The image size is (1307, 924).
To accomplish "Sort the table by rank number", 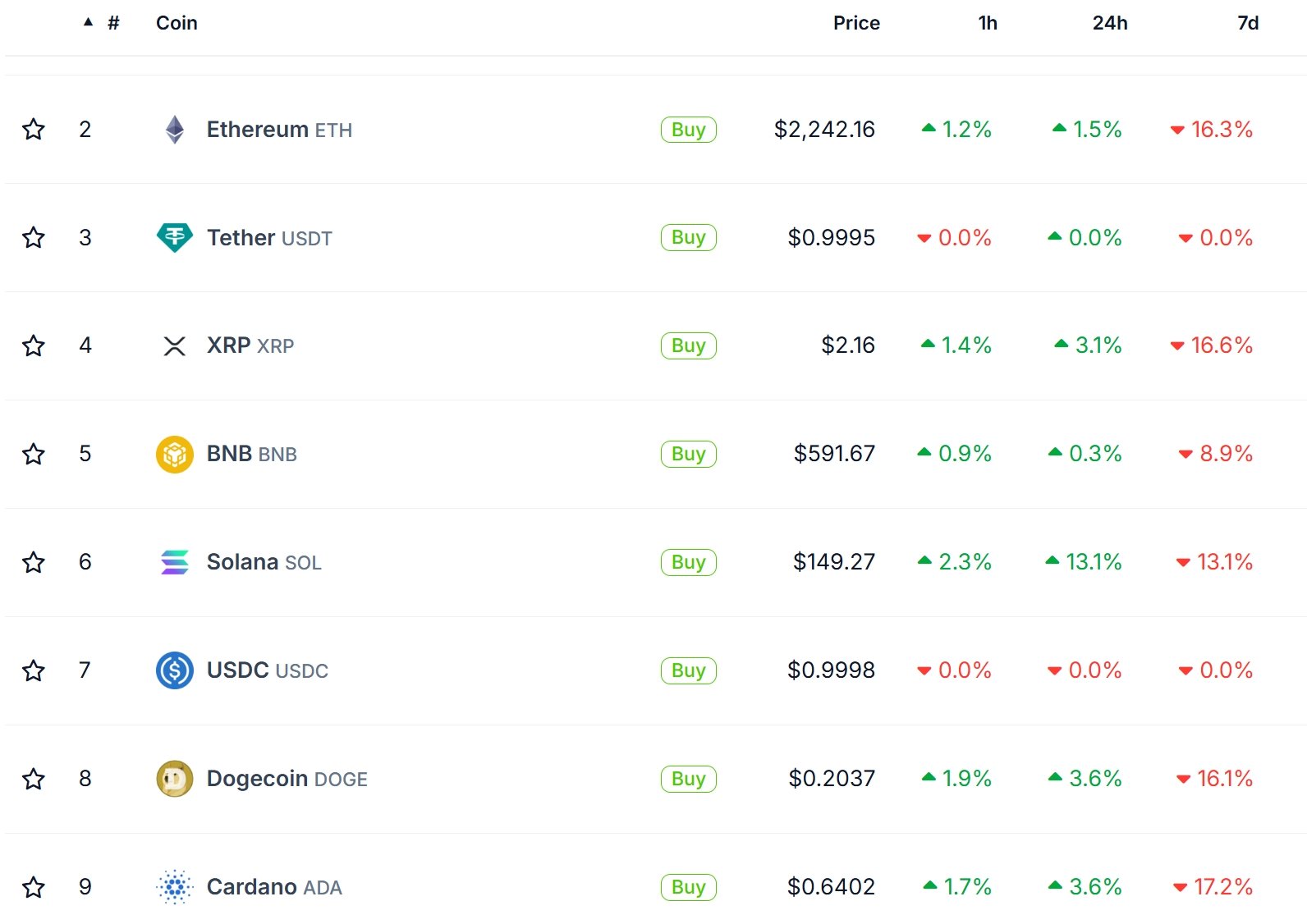I will [112, 23].
